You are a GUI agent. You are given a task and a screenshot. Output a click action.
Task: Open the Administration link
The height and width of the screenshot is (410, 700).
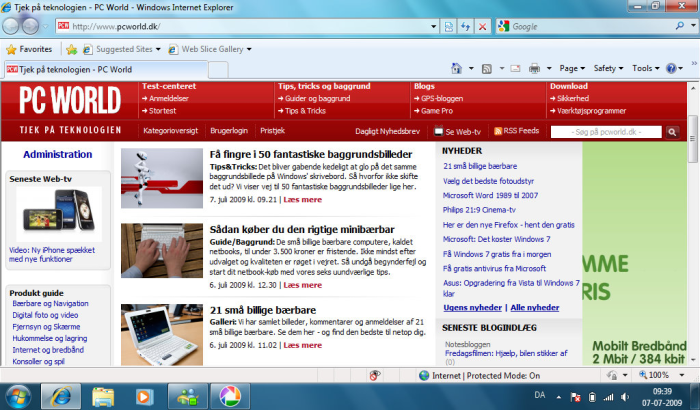click(x=58, y=155)
